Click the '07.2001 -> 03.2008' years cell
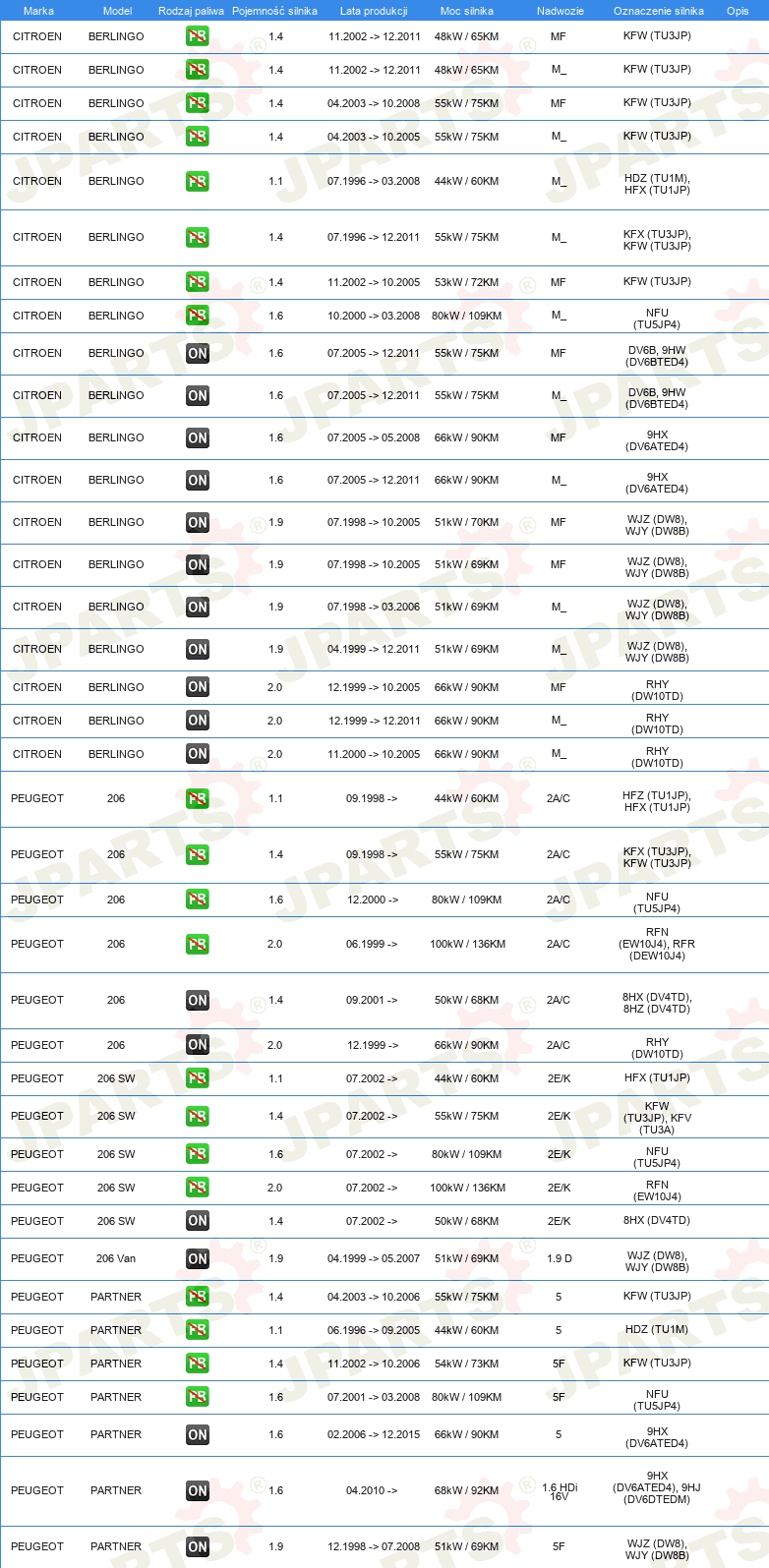Screen dimensions: 769x1568 click(374, 1397)
